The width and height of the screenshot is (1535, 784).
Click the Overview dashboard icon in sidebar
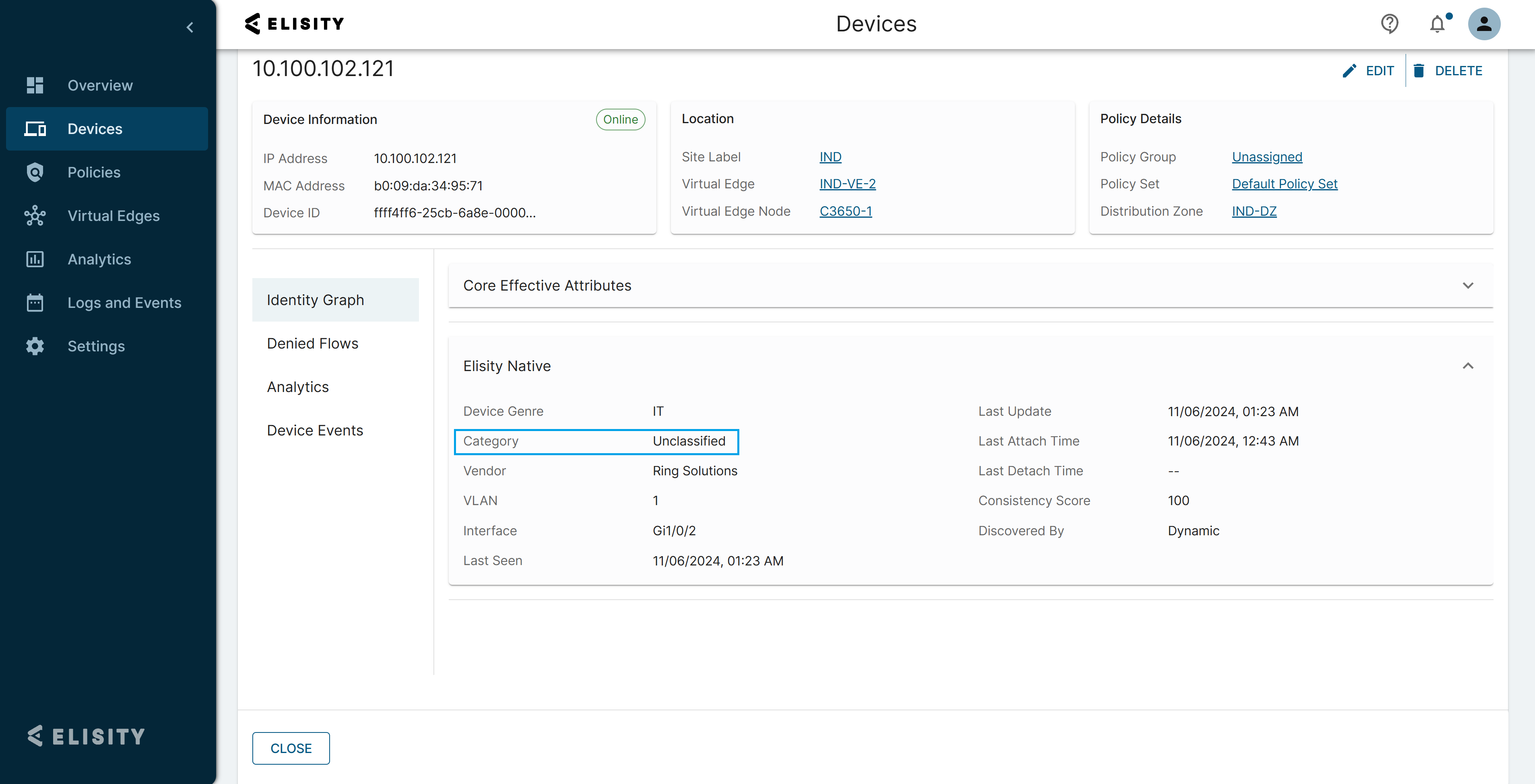coord(35,85)
